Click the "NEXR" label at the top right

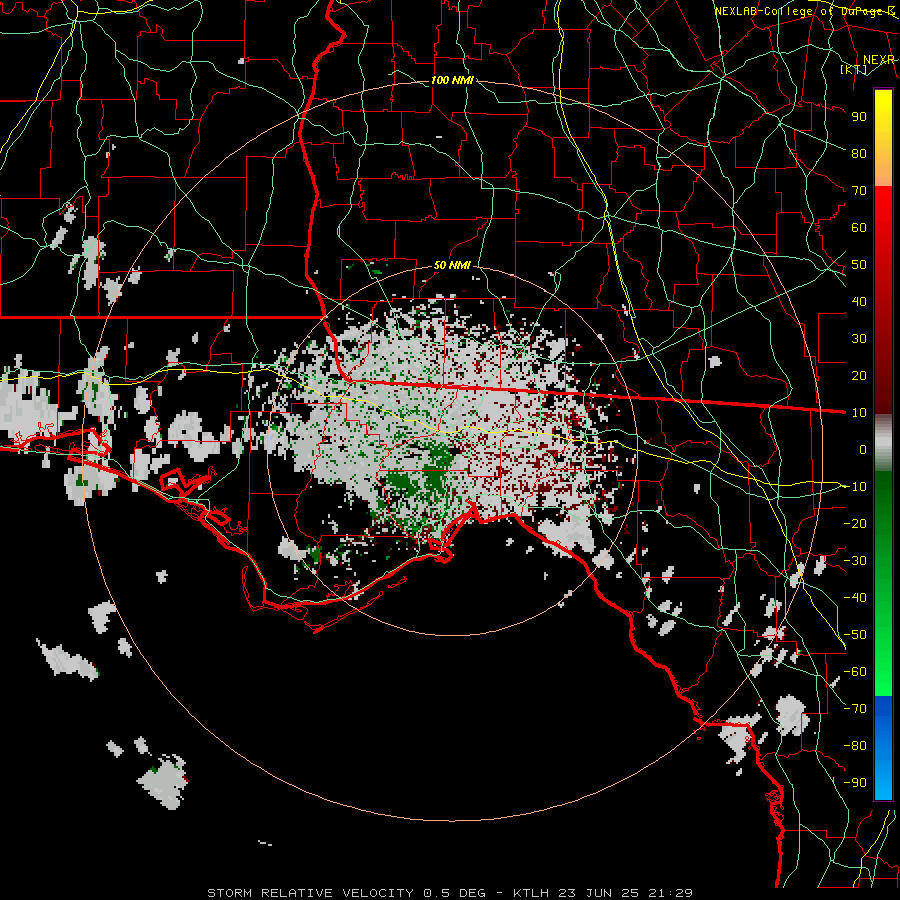coord(879,60)
